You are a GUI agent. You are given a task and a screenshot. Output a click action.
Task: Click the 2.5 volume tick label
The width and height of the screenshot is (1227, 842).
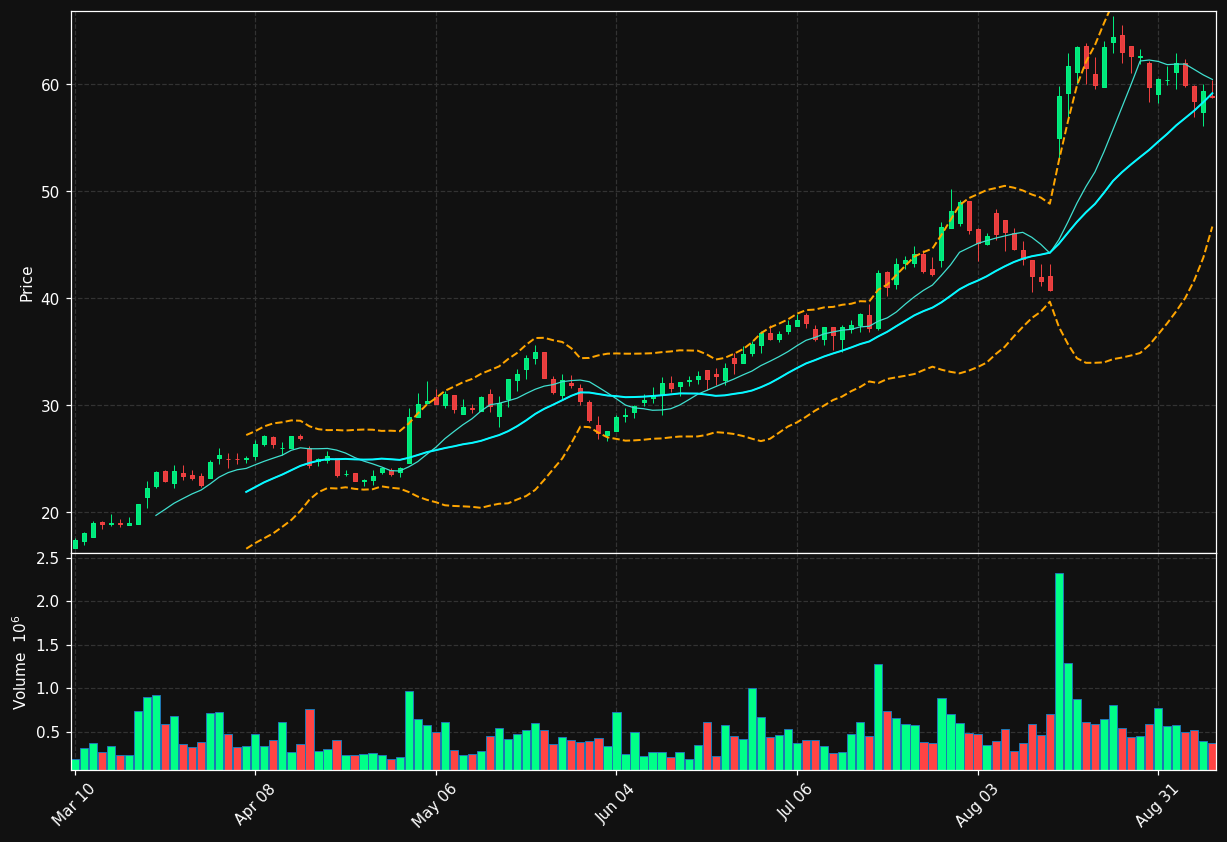tap(47, 558)
